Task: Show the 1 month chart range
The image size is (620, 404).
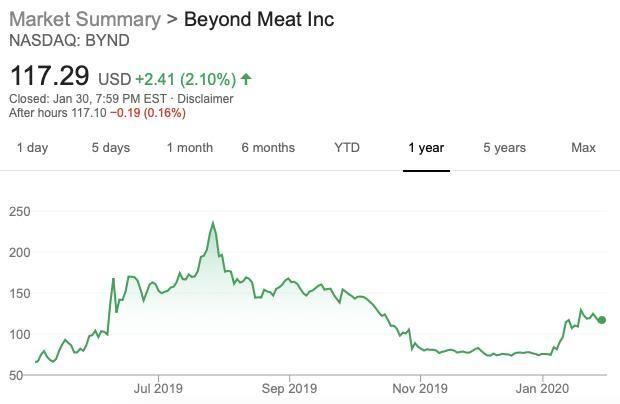Action: click(x=190, y=148)
